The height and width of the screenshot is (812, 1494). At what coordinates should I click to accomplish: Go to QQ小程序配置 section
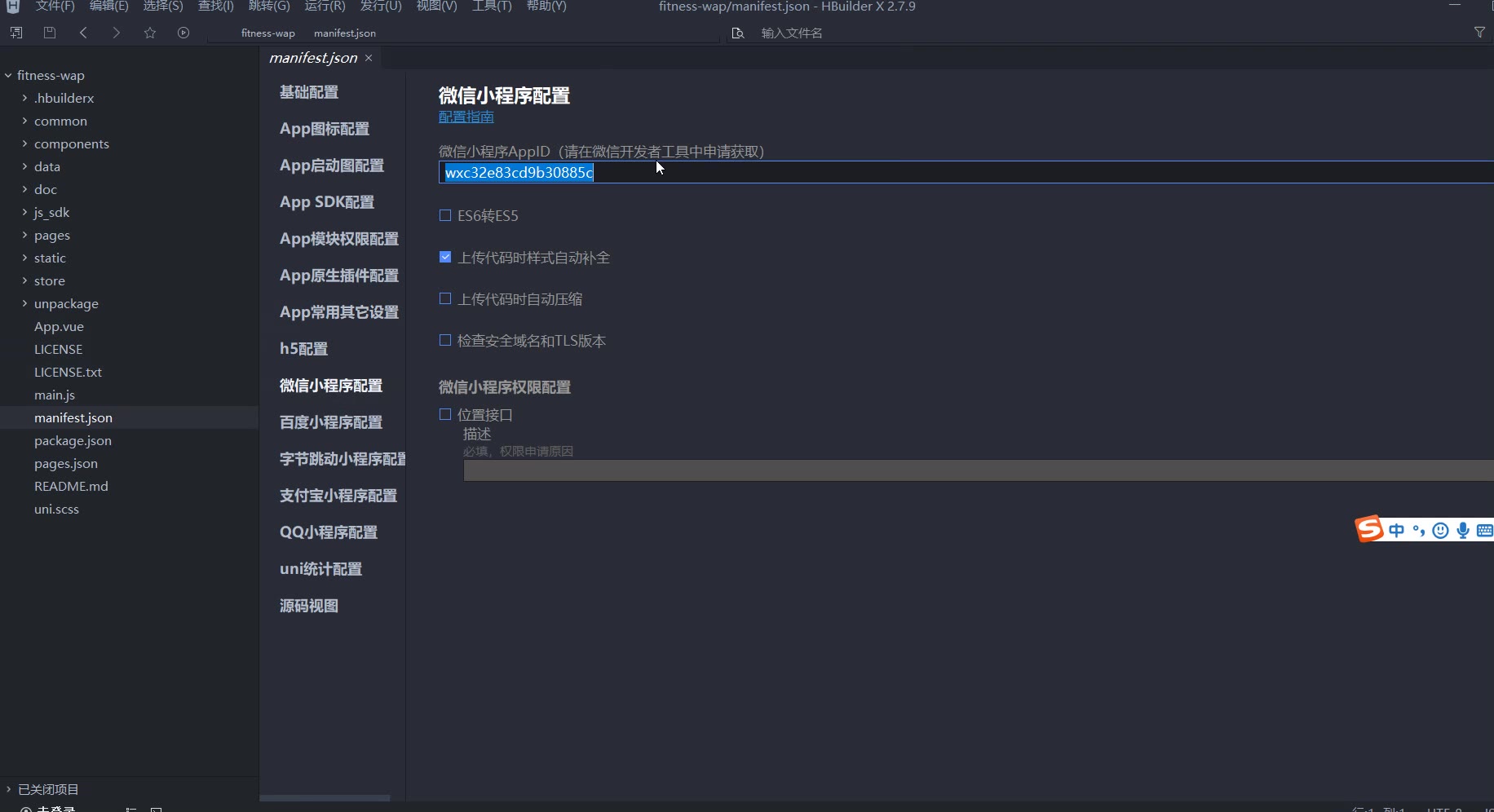coord(329,532)
